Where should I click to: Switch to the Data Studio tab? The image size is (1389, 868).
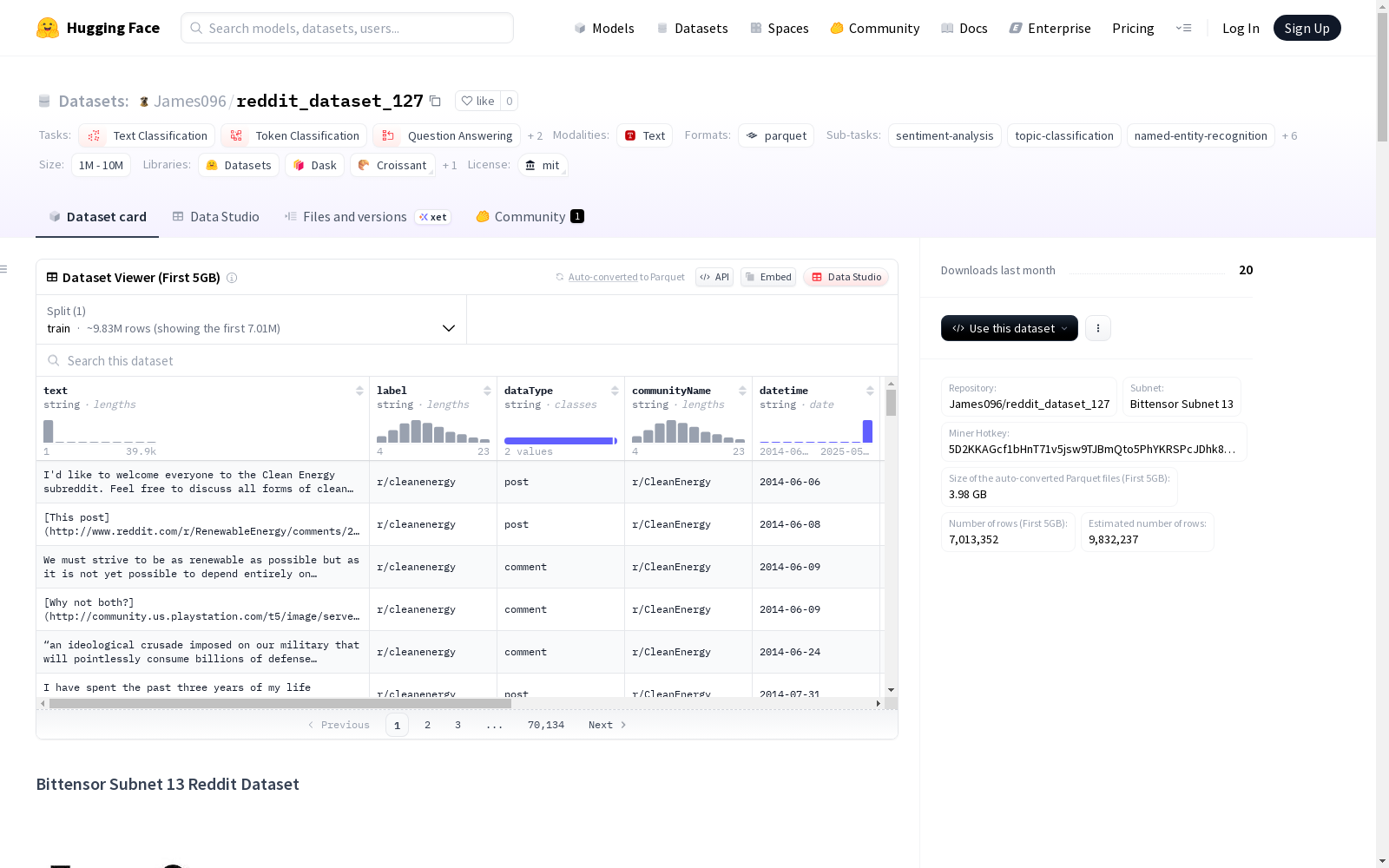pos(215,217)
